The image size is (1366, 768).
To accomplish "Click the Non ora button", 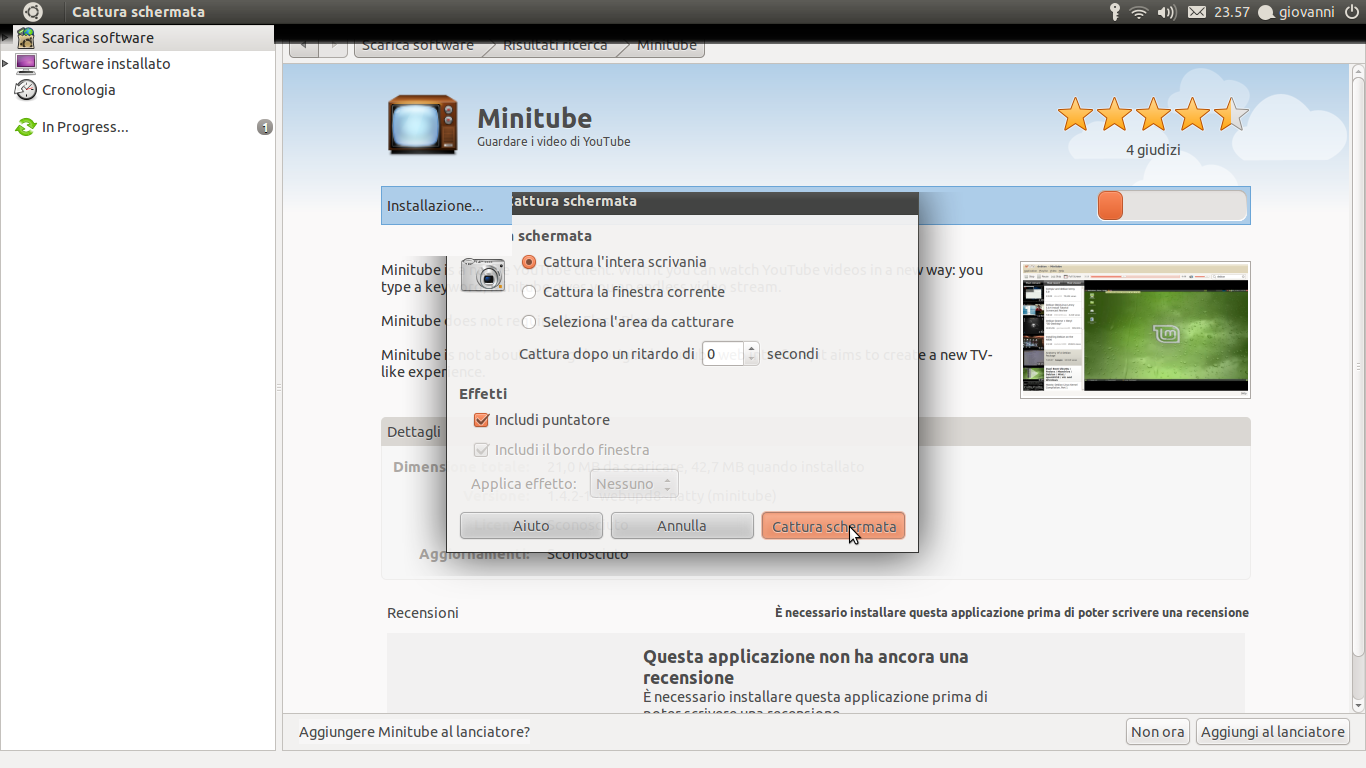I will click(x=1158, y=732).
